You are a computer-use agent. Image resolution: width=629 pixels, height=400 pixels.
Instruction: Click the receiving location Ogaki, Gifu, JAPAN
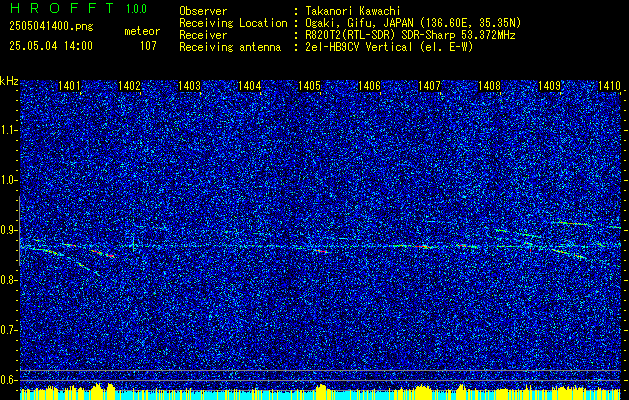[359, 23]
